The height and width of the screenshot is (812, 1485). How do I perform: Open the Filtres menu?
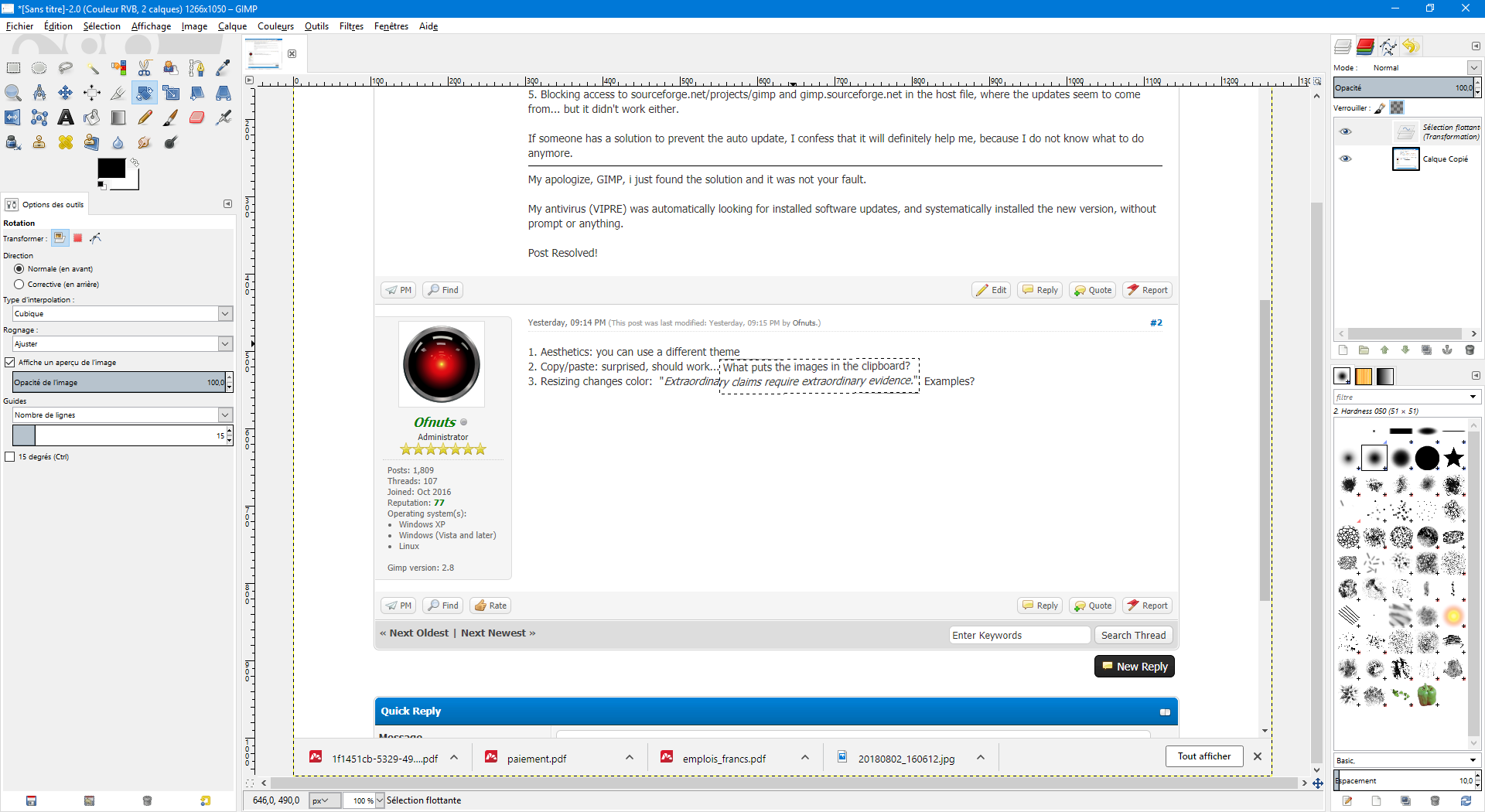(351, 26)
